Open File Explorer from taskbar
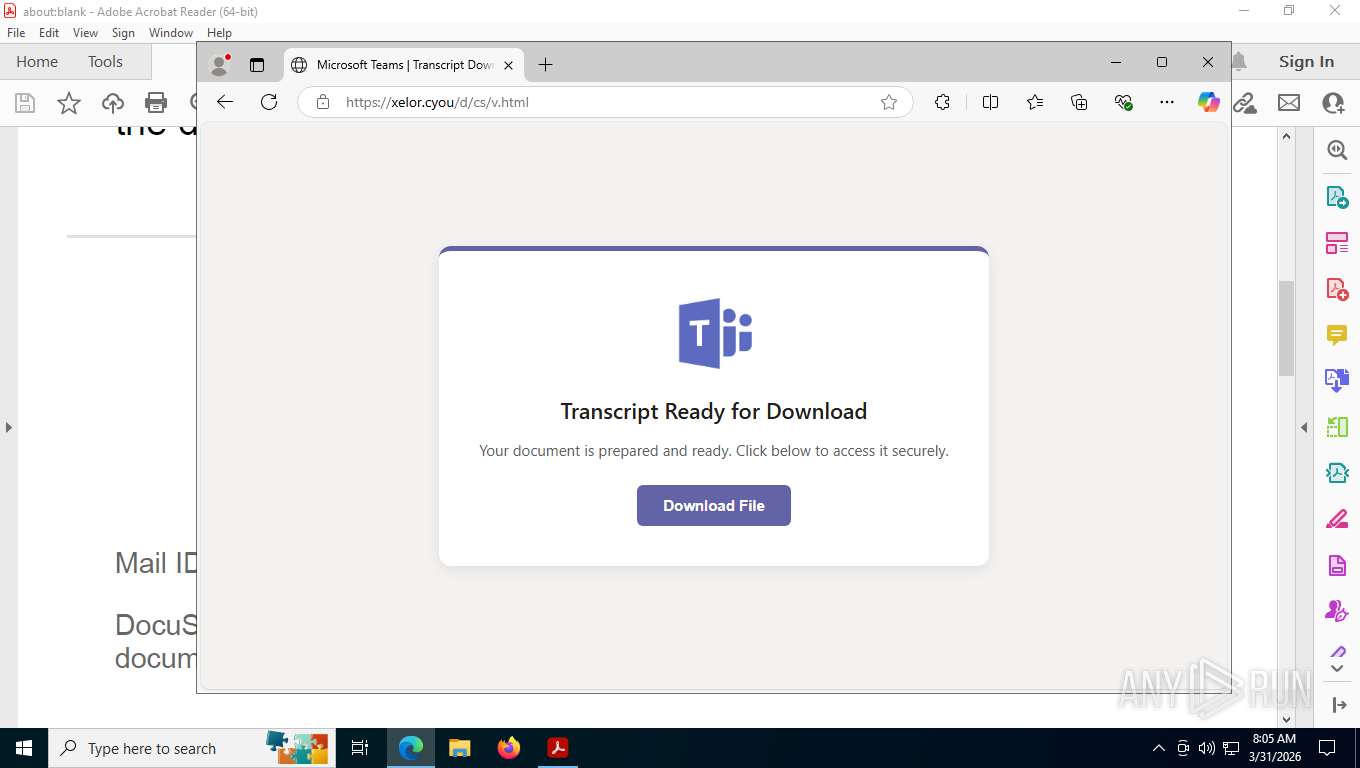 459,748
